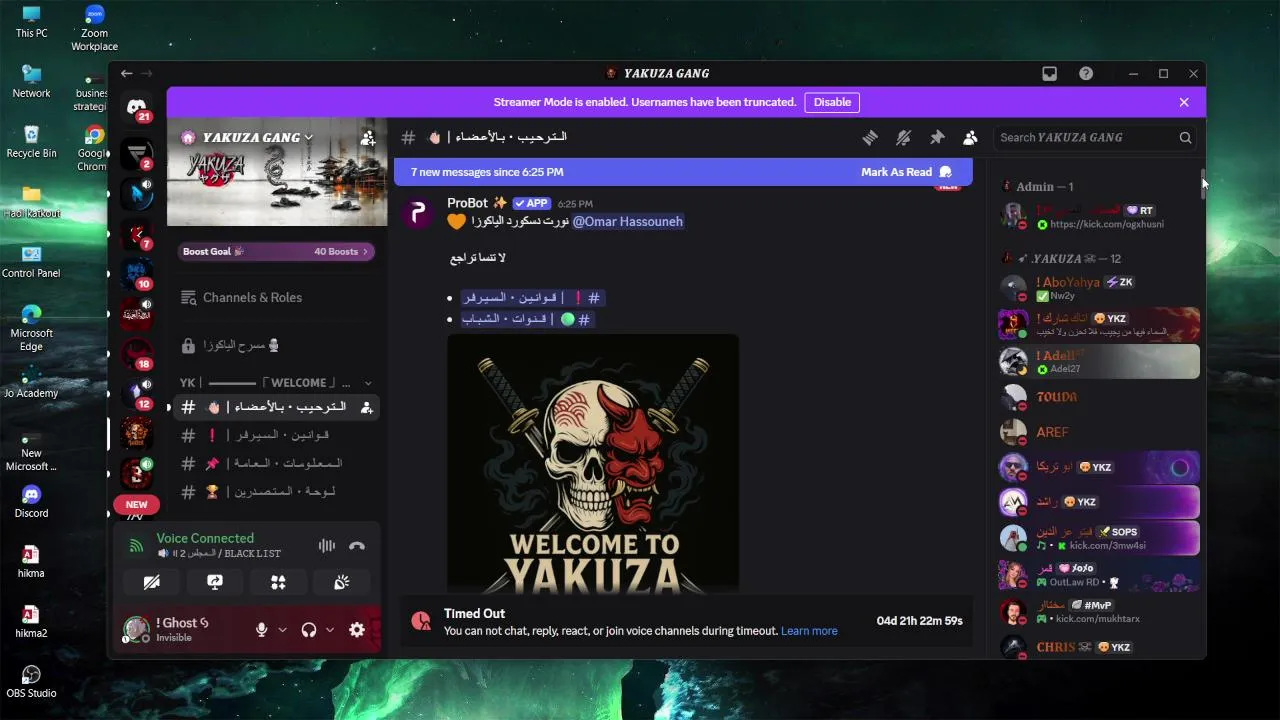Image resolution: width=1280 pixels, height=720 pixels.
Task: Open the server icon with badge 10
Action: point(137,274)
